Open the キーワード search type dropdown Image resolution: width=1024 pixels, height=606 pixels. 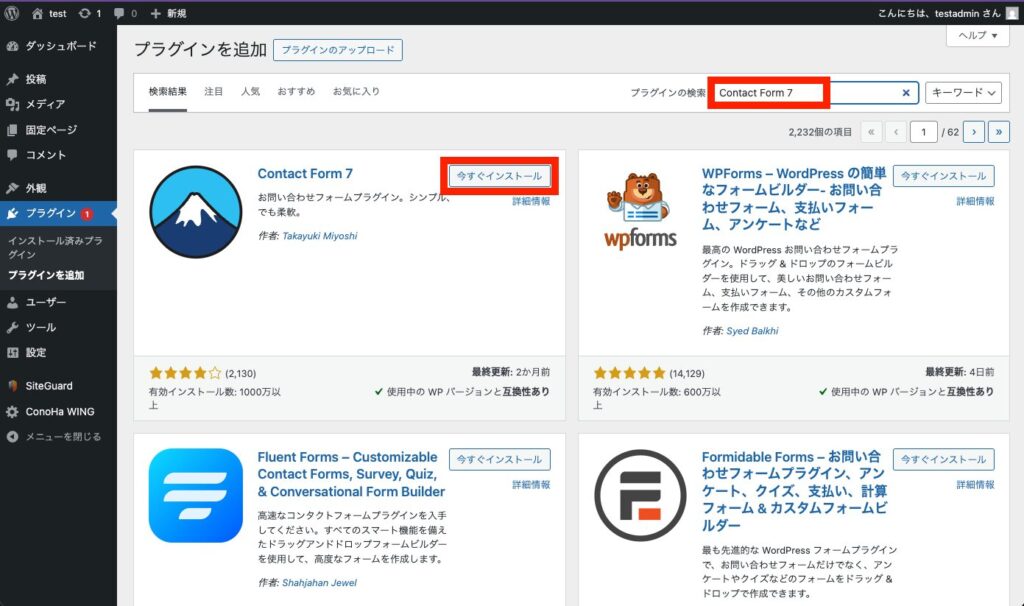(963, 93)
